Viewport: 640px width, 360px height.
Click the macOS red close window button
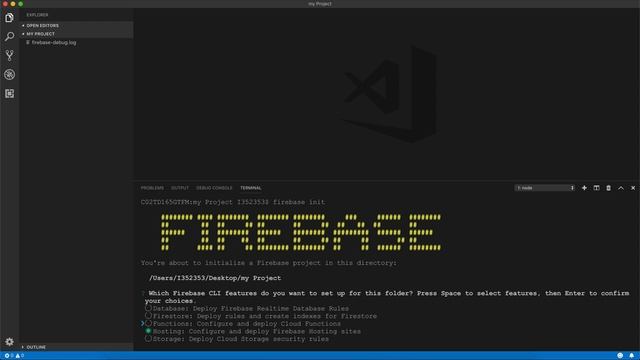point(5,4)
